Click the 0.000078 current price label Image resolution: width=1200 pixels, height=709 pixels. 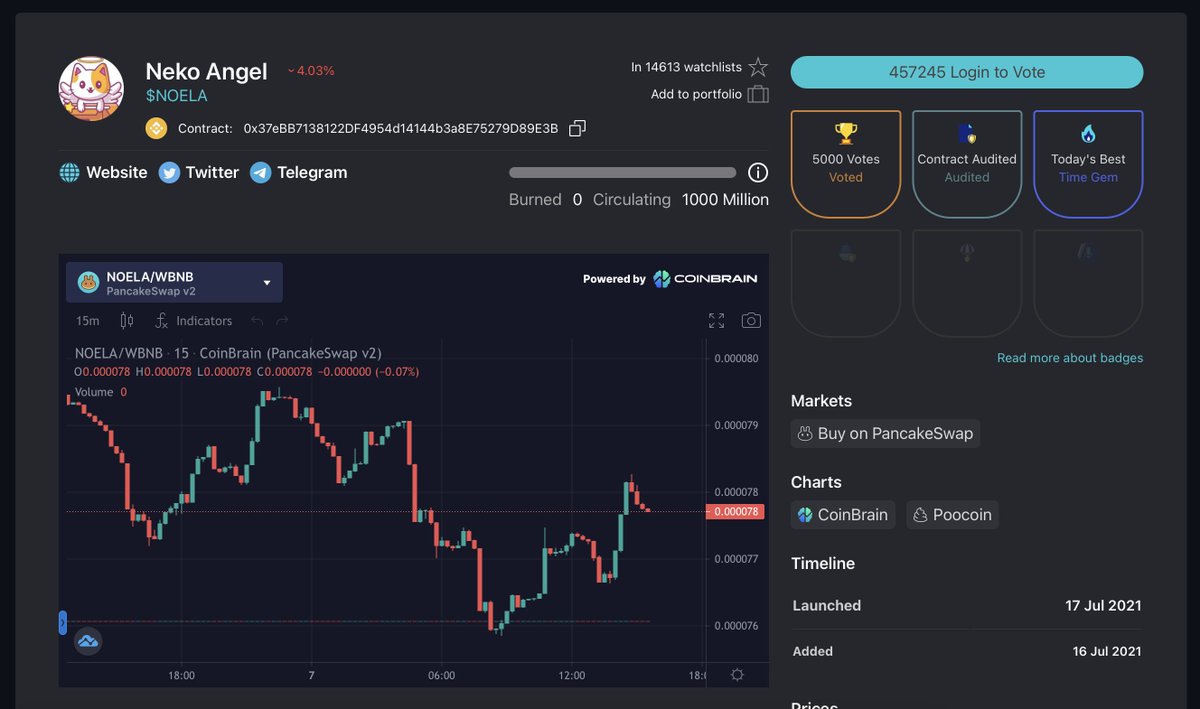[735, 511]
